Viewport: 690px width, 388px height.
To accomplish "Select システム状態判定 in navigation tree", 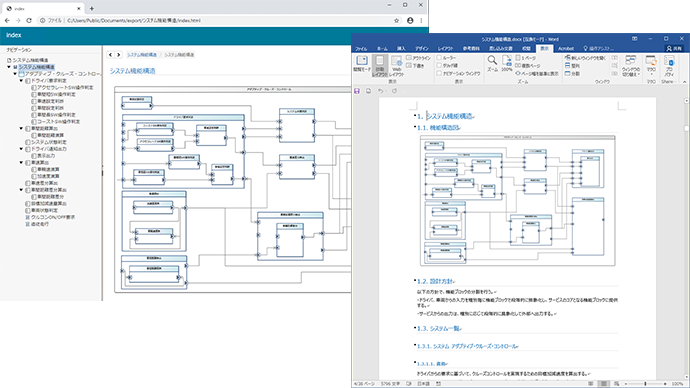I will tap(49, 142).
